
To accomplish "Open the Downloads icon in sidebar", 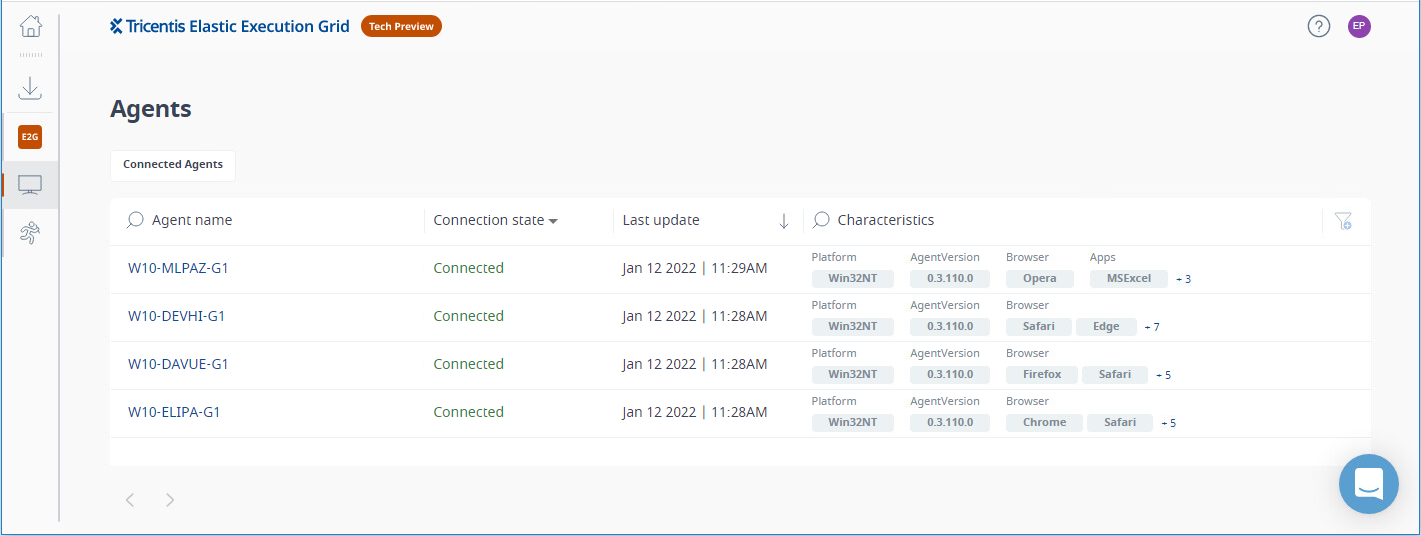I will (30, 88).
